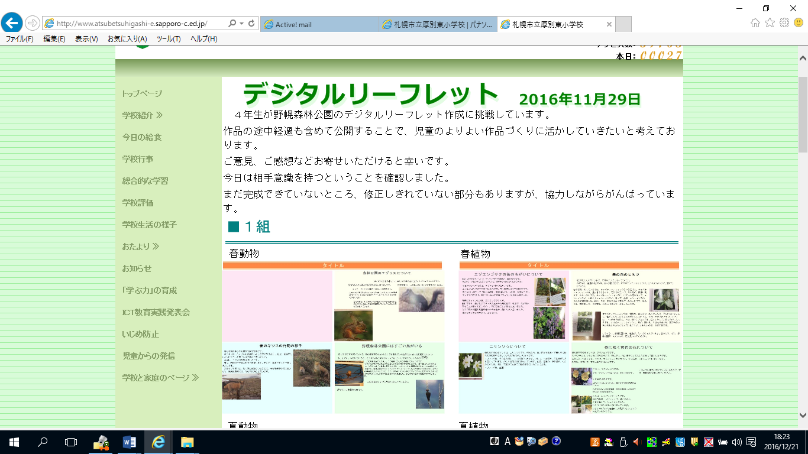This screenshot has width=808, height=454.
Task: Open the 春植物 leaflet thumbnail
Action: point(570,338)
